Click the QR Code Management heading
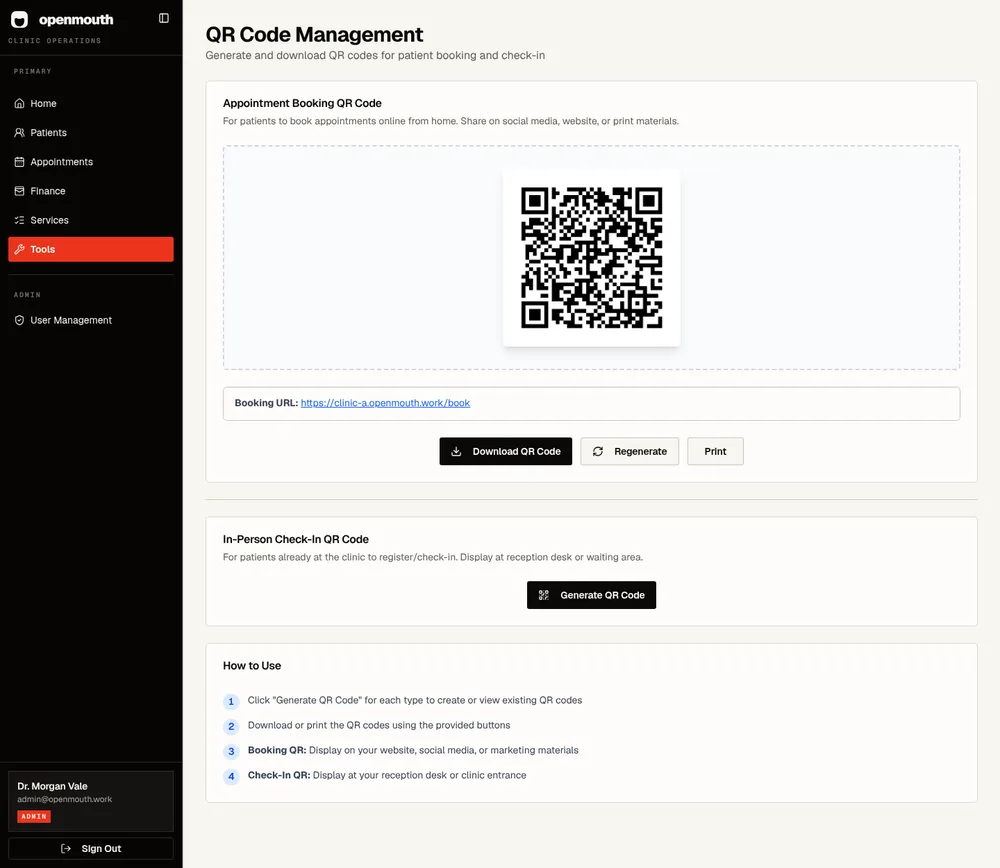Viewport: 1000px width, 868px height. point(314,34)
